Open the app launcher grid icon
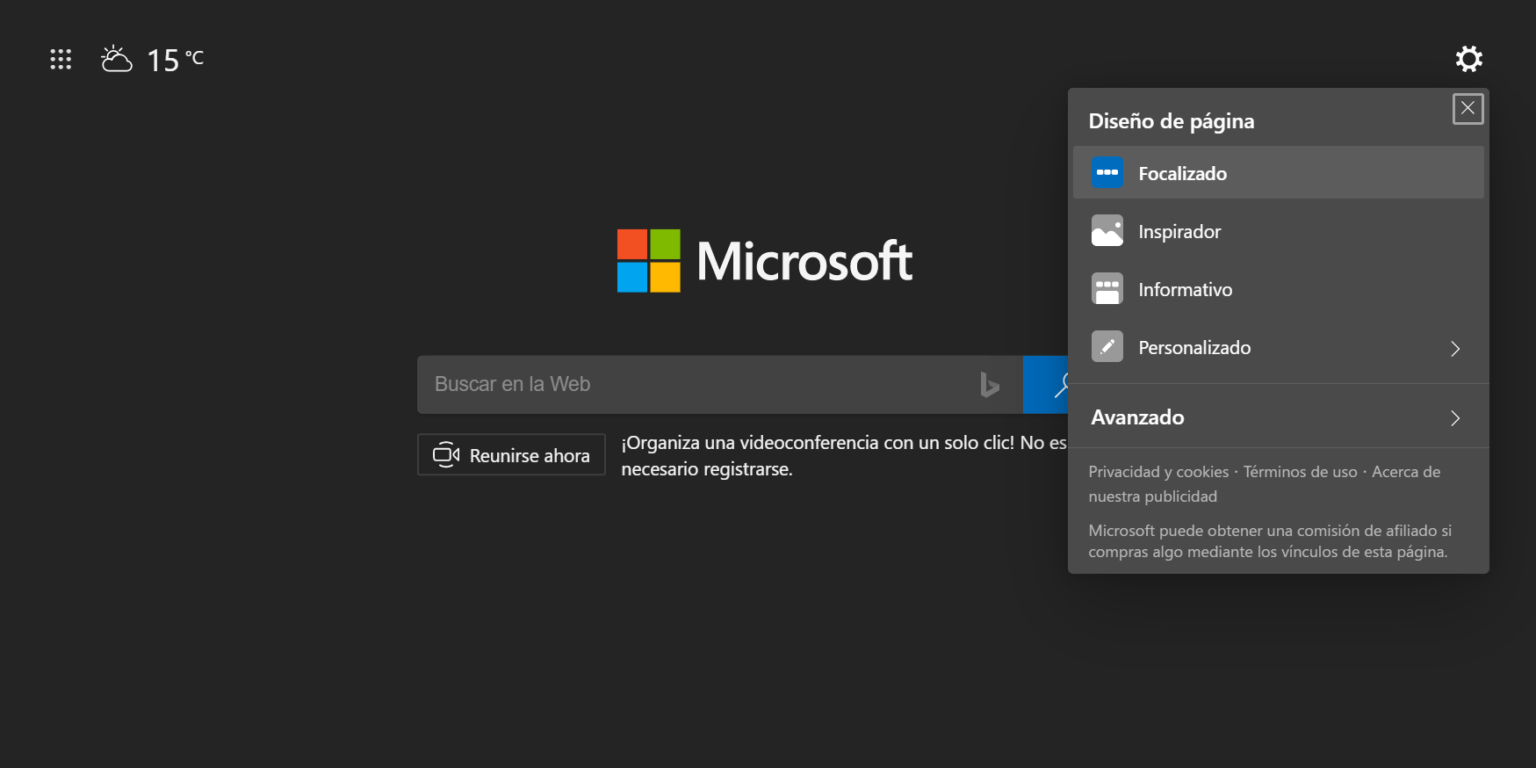 pyautogui.click(x=61, y=60)
